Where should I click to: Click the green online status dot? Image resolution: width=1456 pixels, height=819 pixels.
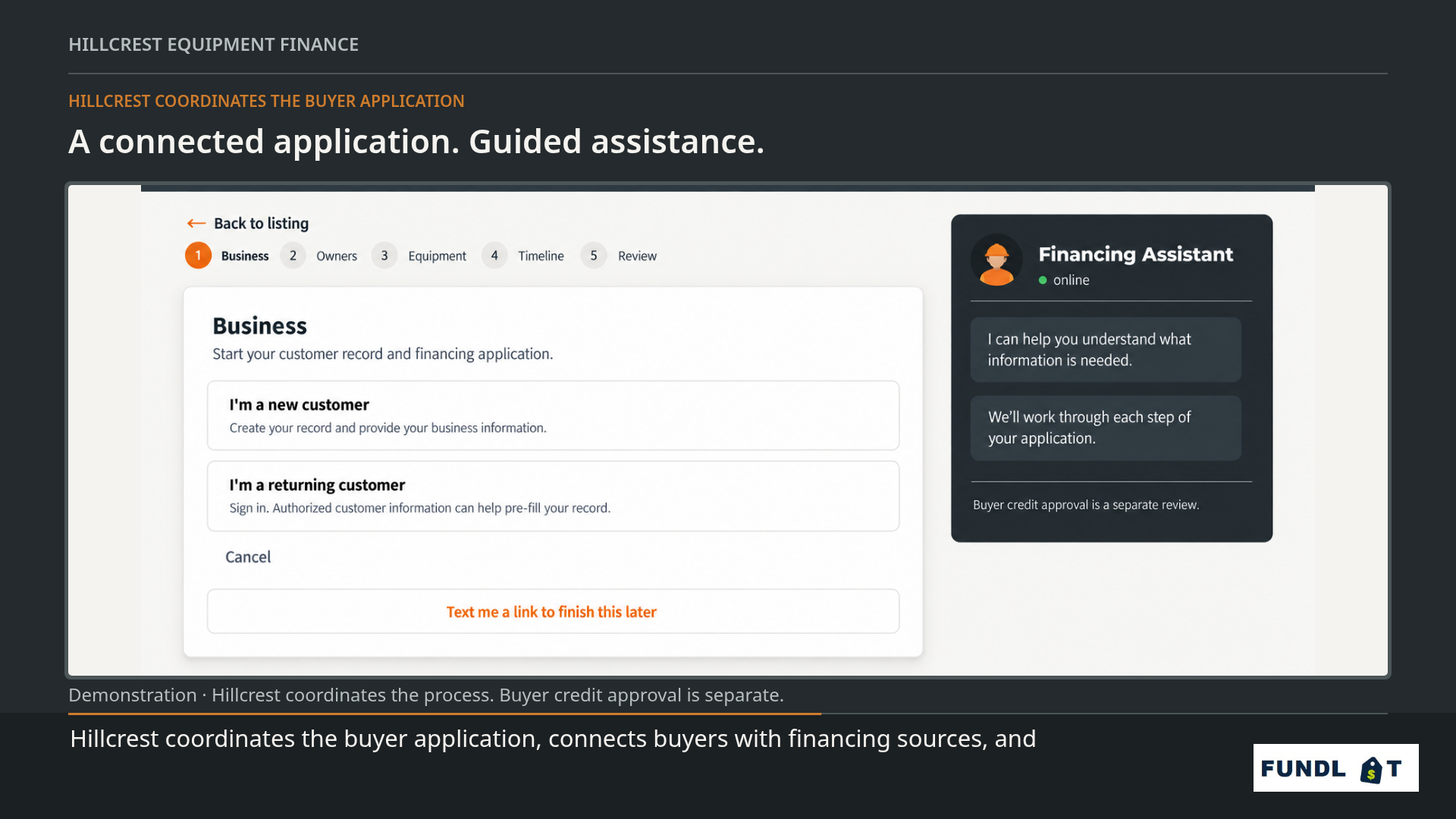[1043, 280]
